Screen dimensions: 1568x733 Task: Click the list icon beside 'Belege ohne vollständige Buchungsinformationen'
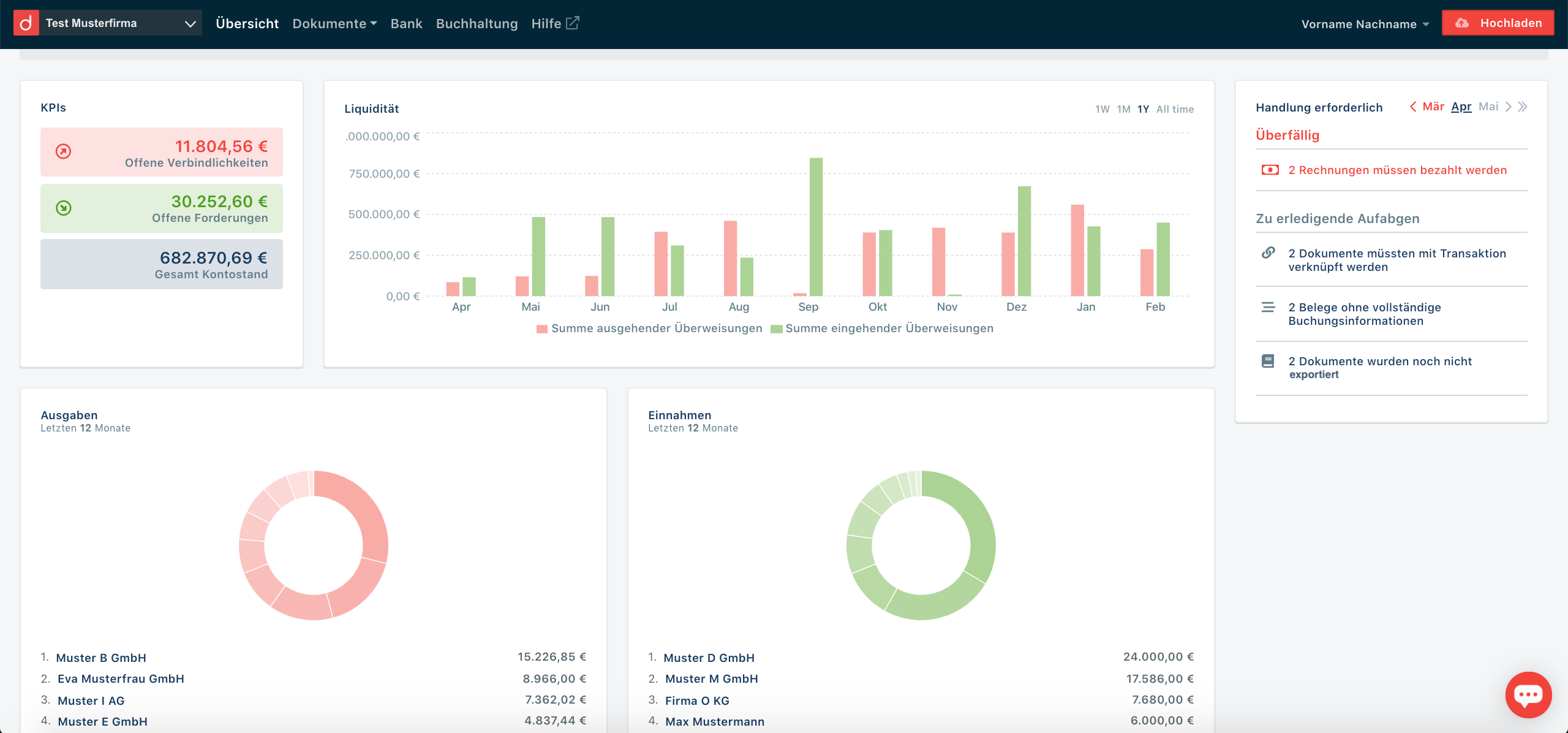(1268, 308)
